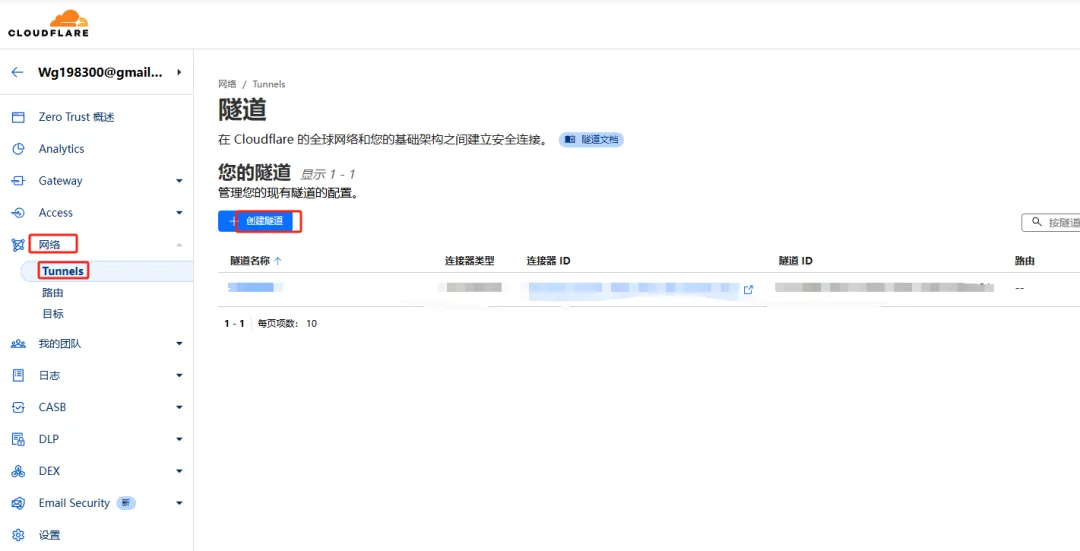Open the Email Security menu item
The image size is (1080, 551).
[x=74, y=503]
